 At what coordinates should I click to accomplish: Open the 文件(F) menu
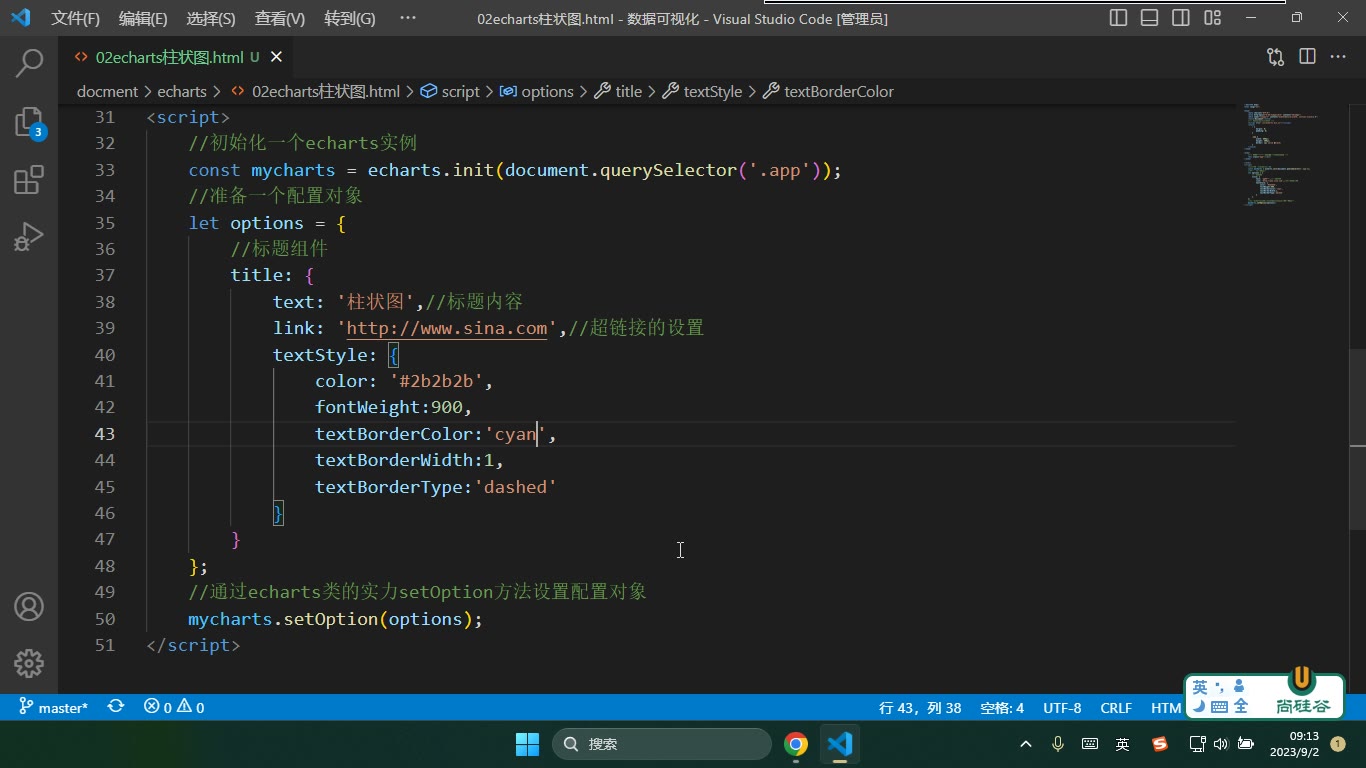pos(76,18)
